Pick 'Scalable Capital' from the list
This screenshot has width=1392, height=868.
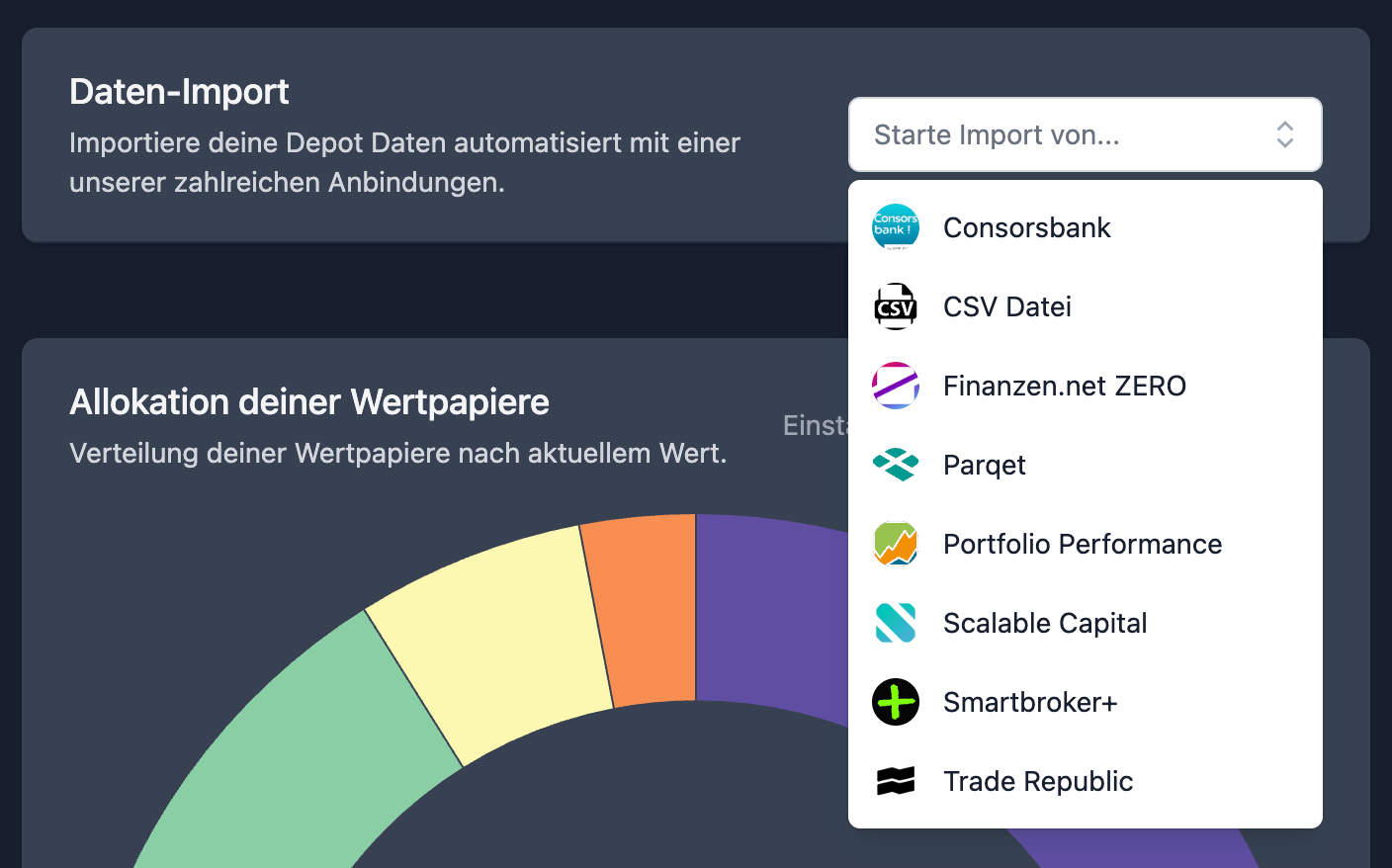pos(1045,623)
